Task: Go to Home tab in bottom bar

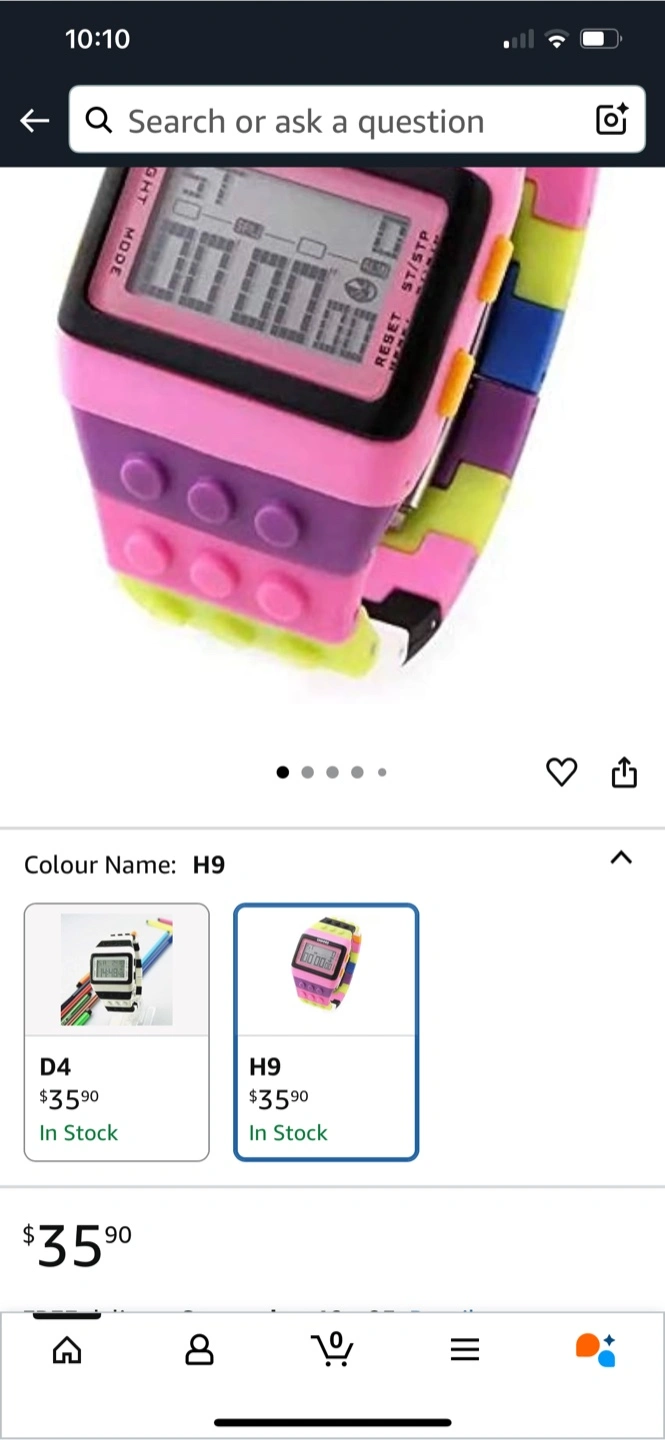Action: click(x=67, y=1350)
